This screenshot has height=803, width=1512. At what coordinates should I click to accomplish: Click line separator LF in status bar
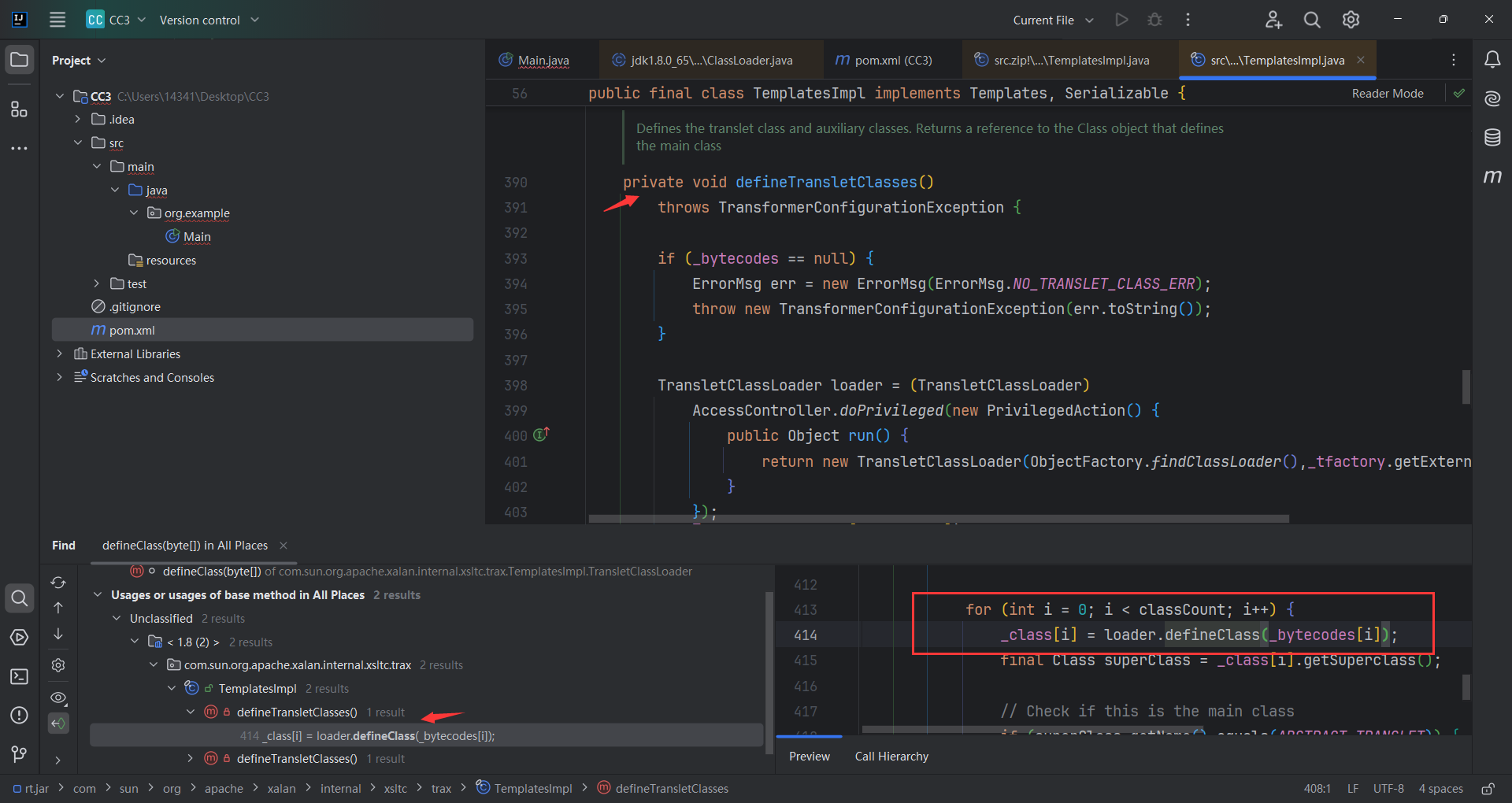[x=1353, y=789]
